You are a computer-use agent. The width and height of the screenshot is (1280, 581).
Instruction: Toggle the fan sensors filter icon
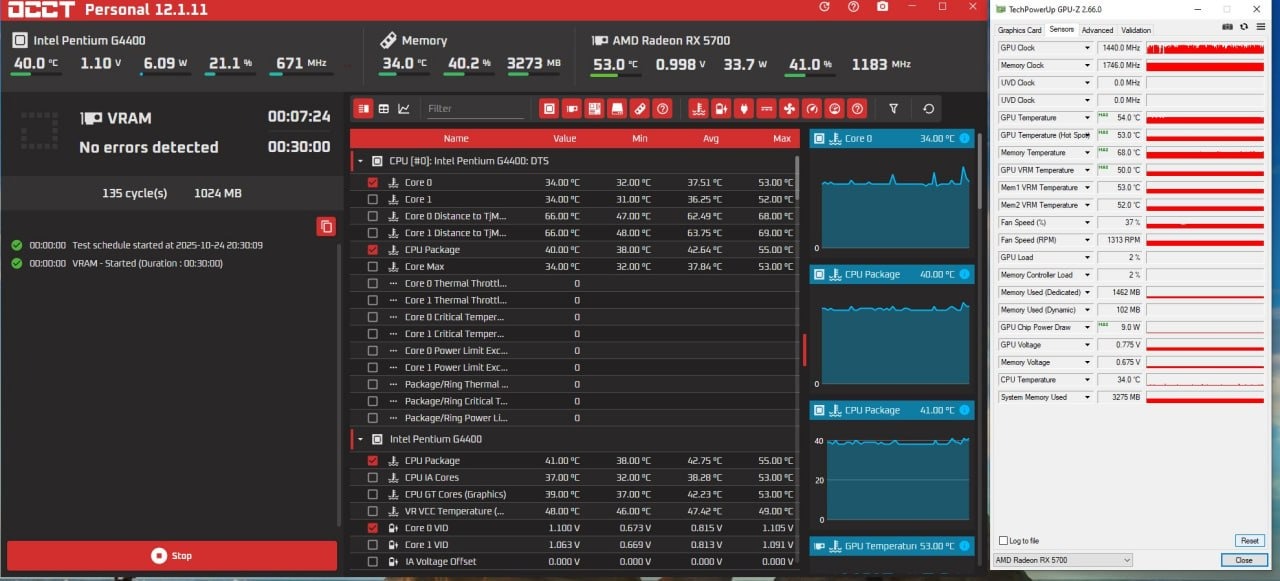[x=789, y=108]
